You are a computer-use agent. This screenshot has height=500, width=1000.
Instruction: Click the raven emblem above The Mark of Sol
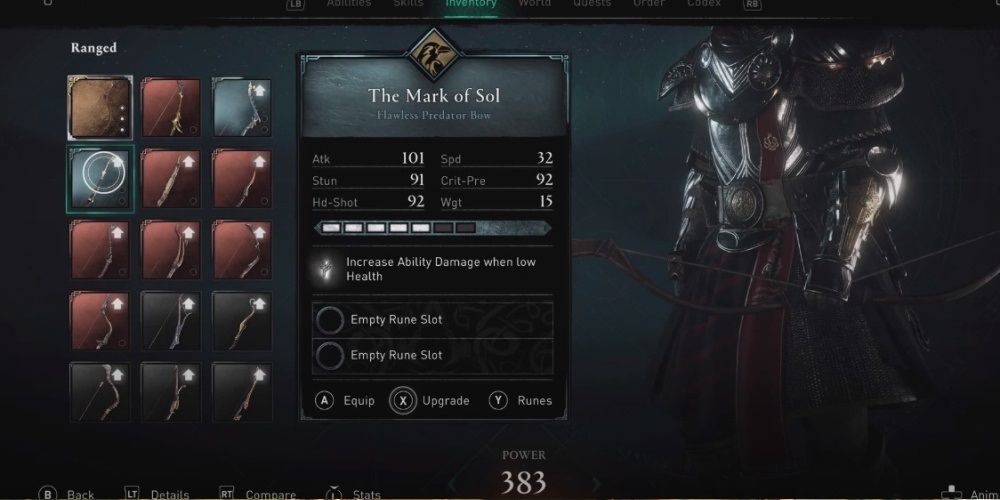pos(434,55)
